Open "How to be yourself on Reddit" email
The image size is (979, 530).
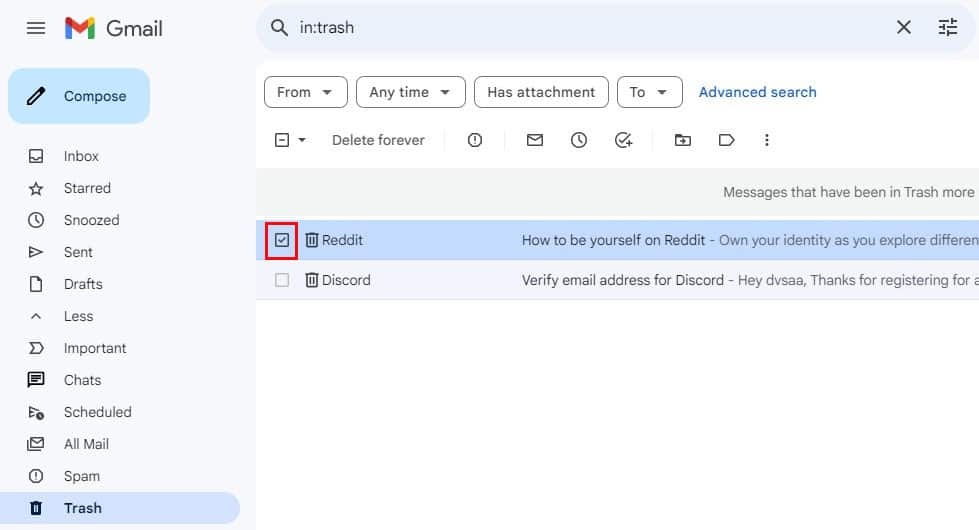pyautogui.click(x=613, y=240)
